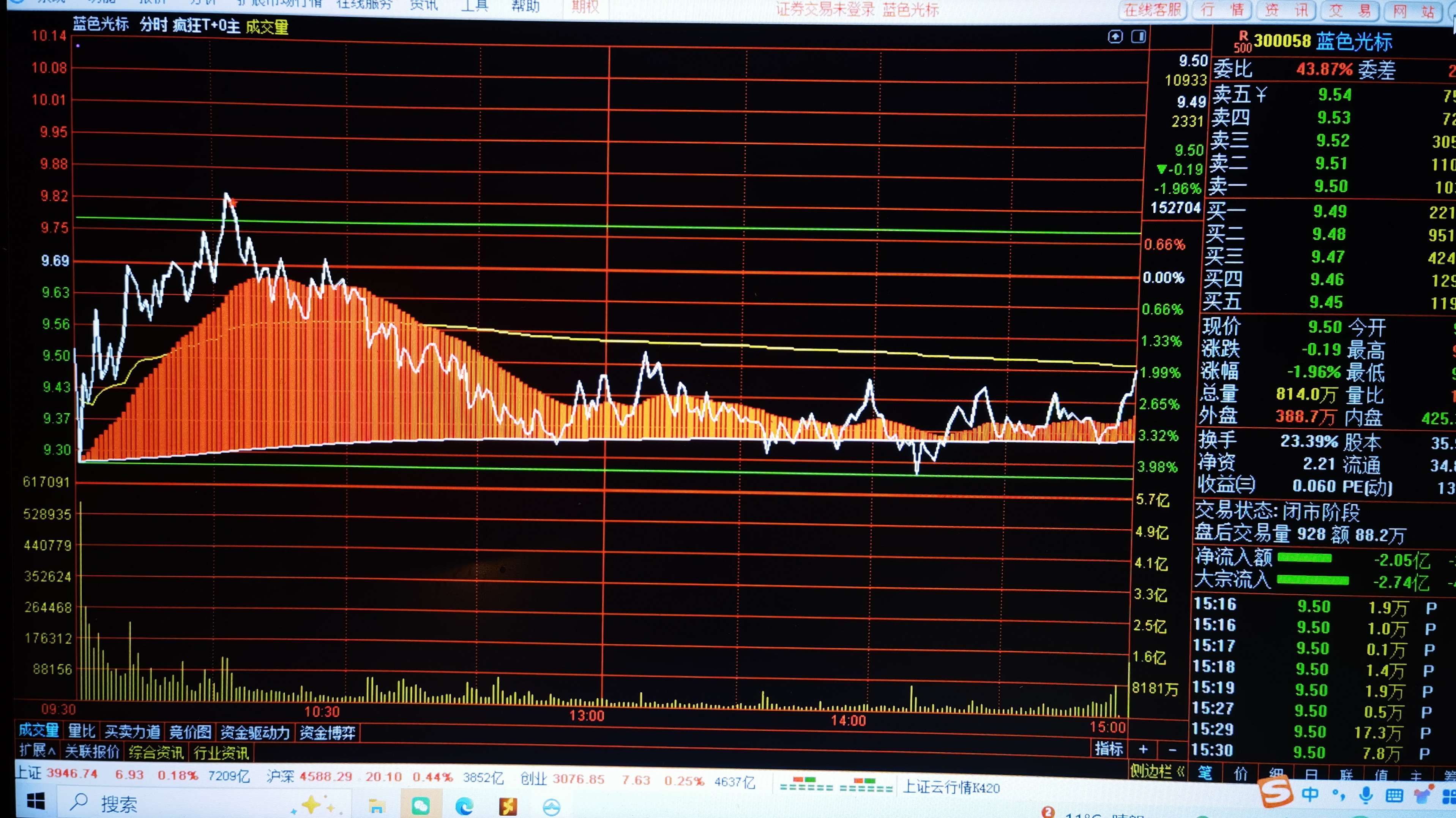Click the 在线客服 button

tap(1153, 10)
